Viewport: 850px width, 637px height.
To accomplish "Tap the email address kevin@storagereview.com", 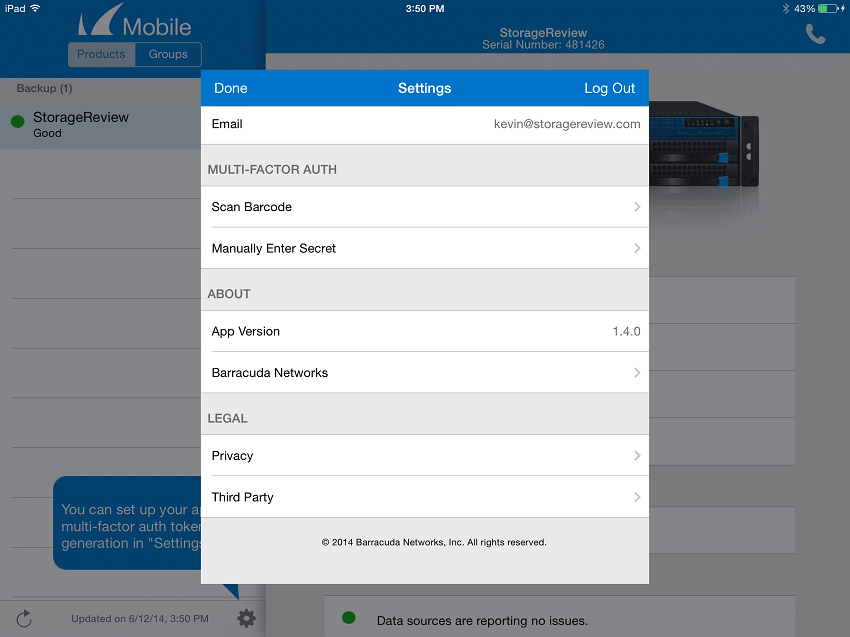I will pyautogui.click(x=567, y=124).
